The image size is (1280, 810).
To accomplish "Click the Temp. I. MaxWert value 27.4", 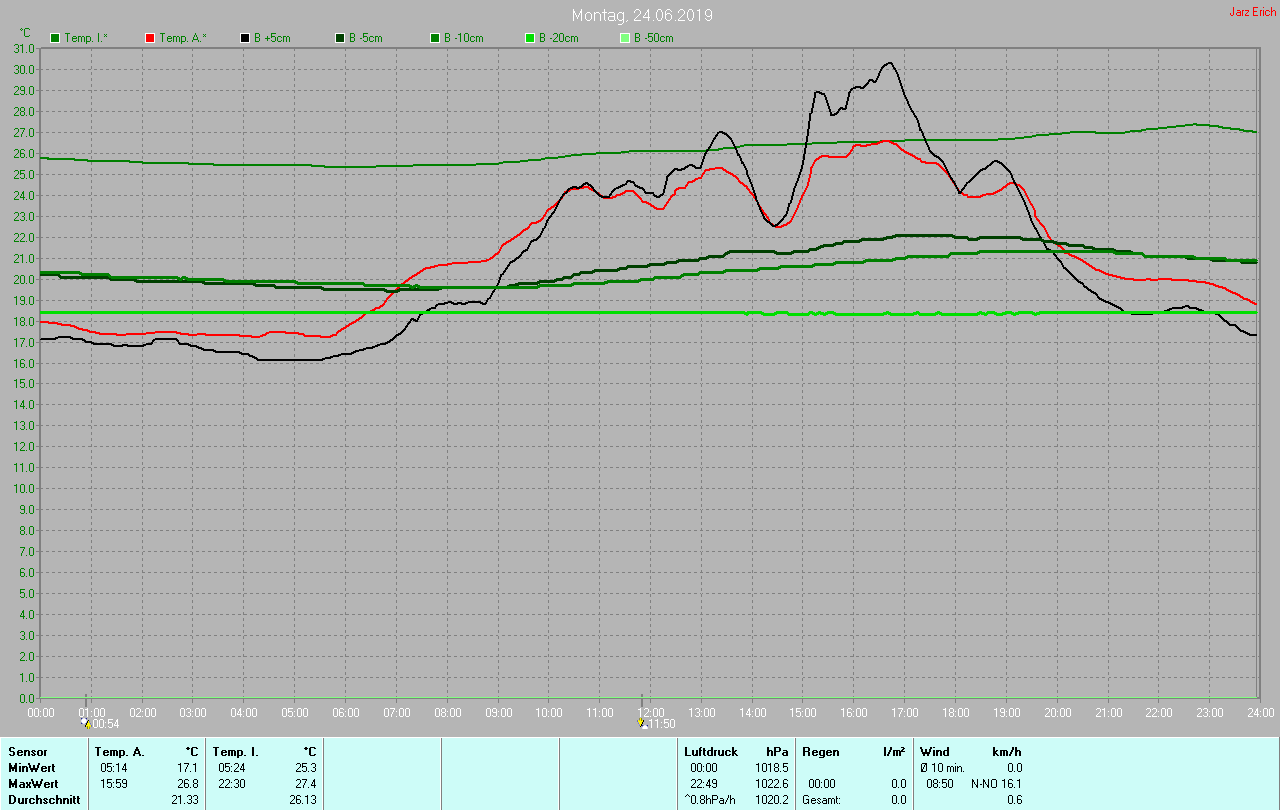I will point(305,783).
